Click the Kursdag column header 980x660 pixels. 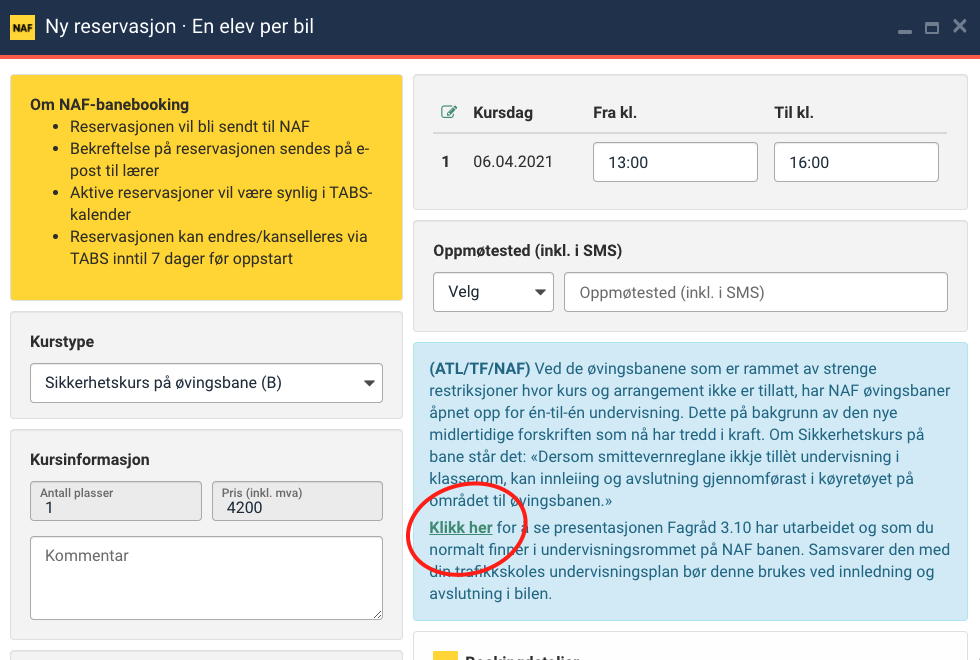502,112
